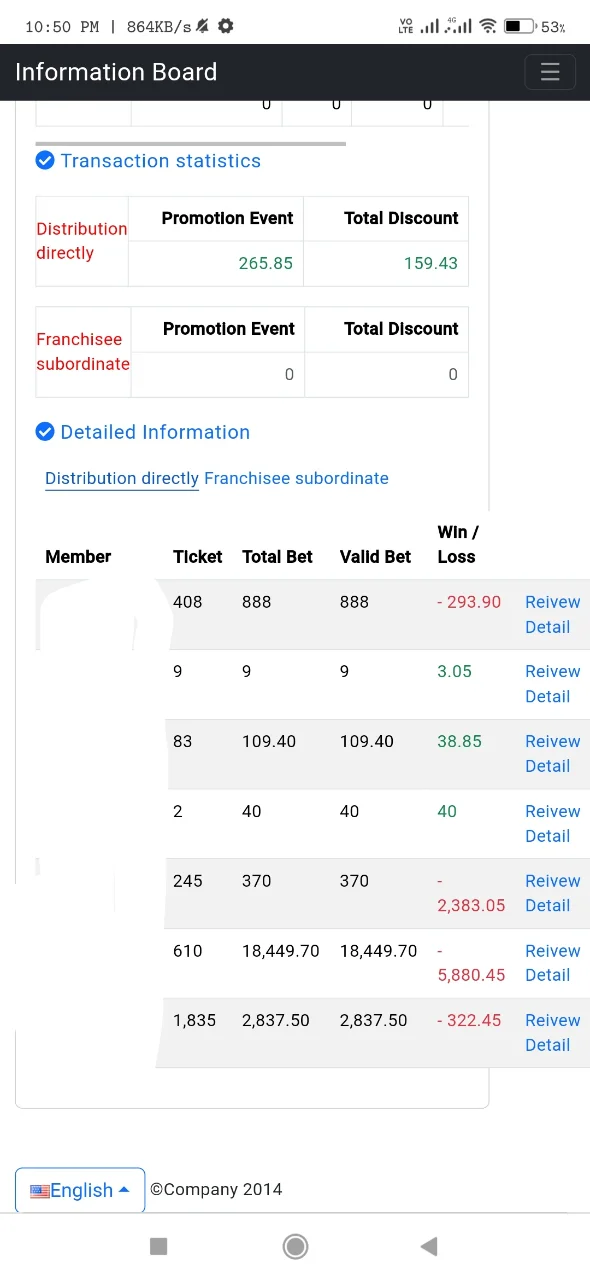This screenshot has height=1280, width=590.
Task: Click the Detailed Information check icon
Action: (x=45, y=432)
